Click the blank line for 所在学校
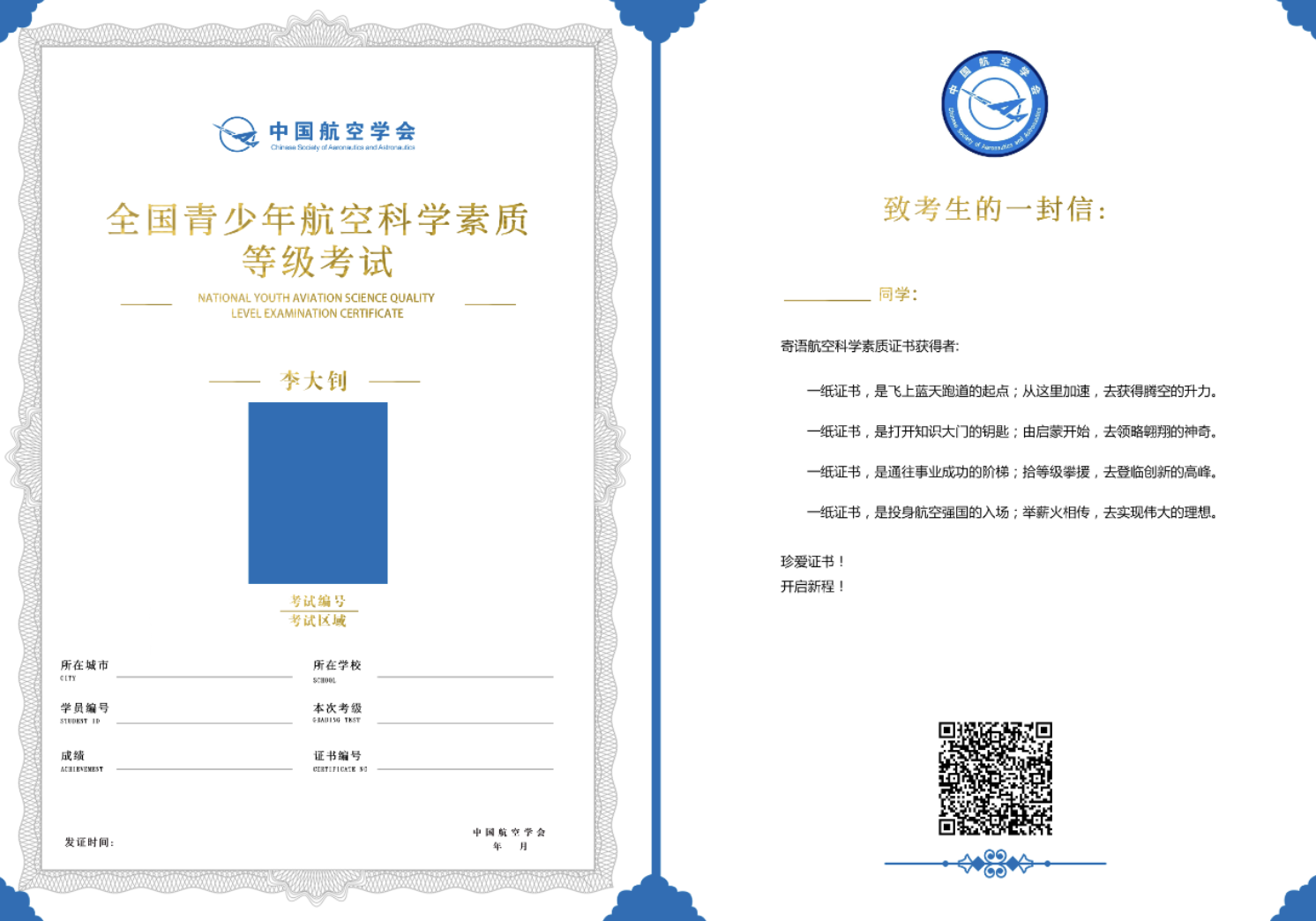The height and width of the screenshot is (921, 1316). pyautogui.click(x=465, y=677)
